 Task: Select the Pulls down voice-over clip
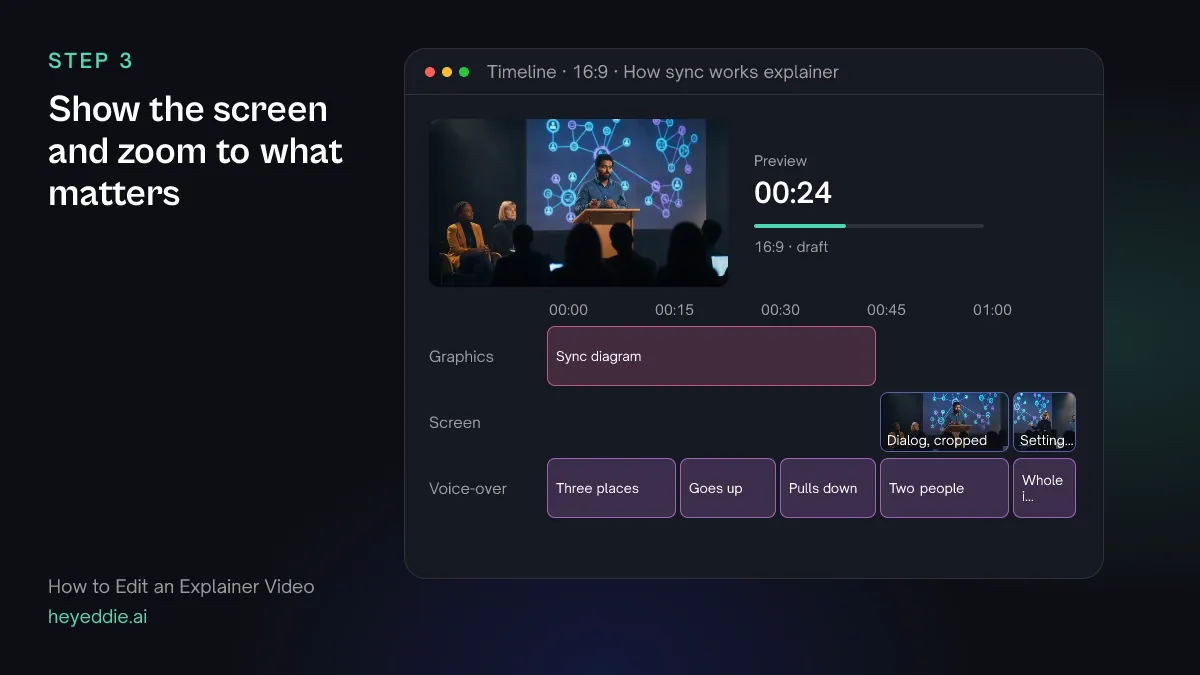click(x=828, y=488)
